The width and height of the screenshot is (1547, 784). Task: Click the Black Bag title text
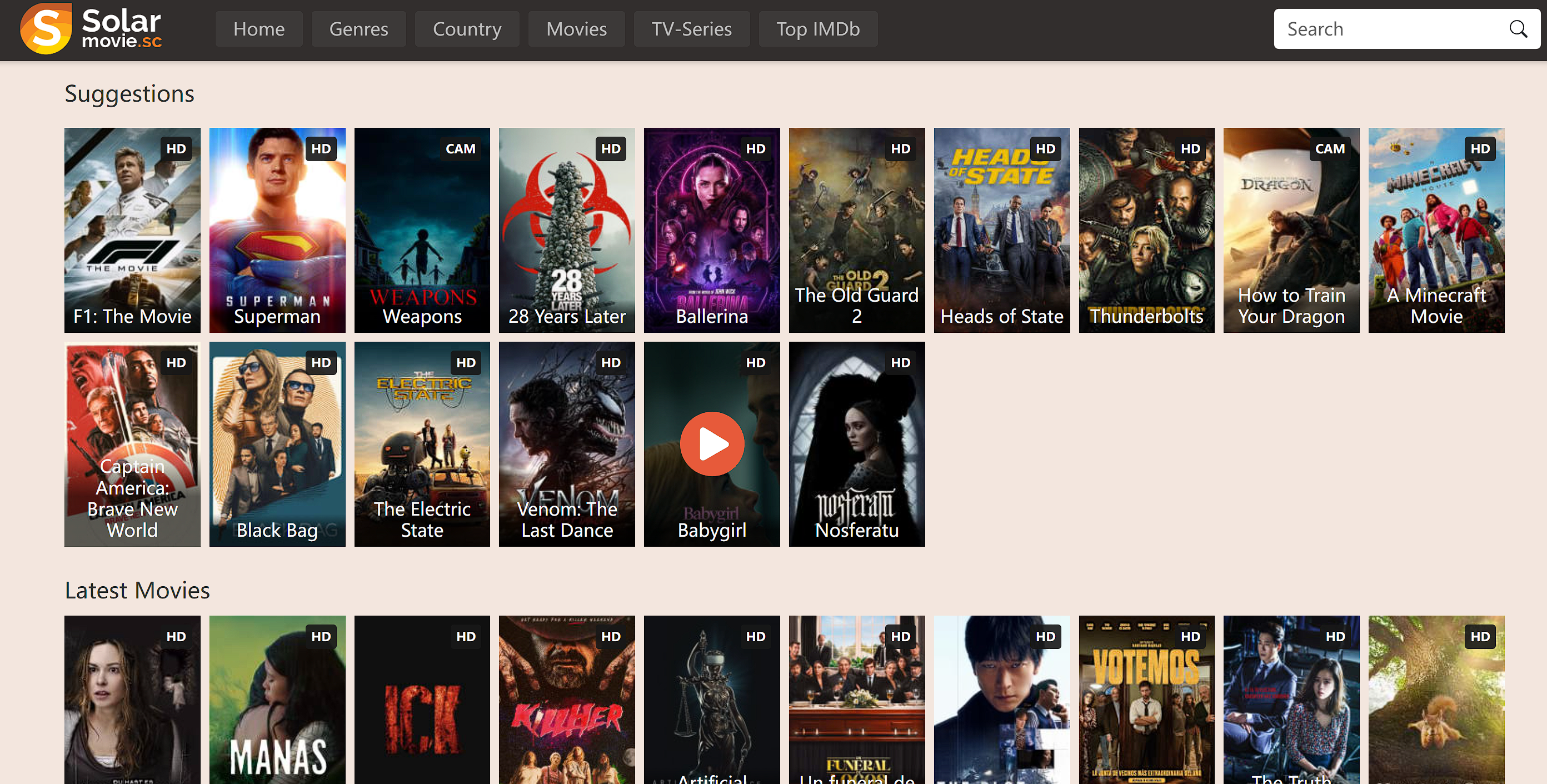(x=277, y=530)
